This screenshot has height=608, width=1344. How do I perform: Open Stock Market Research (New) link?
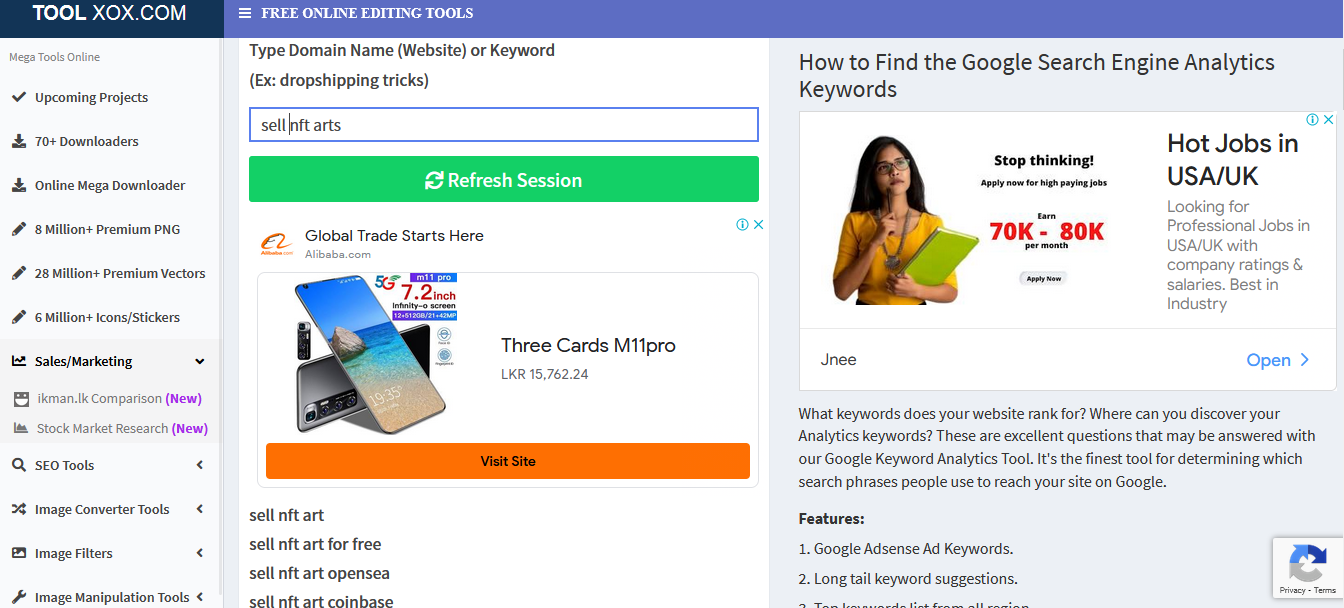click(122, 428)
